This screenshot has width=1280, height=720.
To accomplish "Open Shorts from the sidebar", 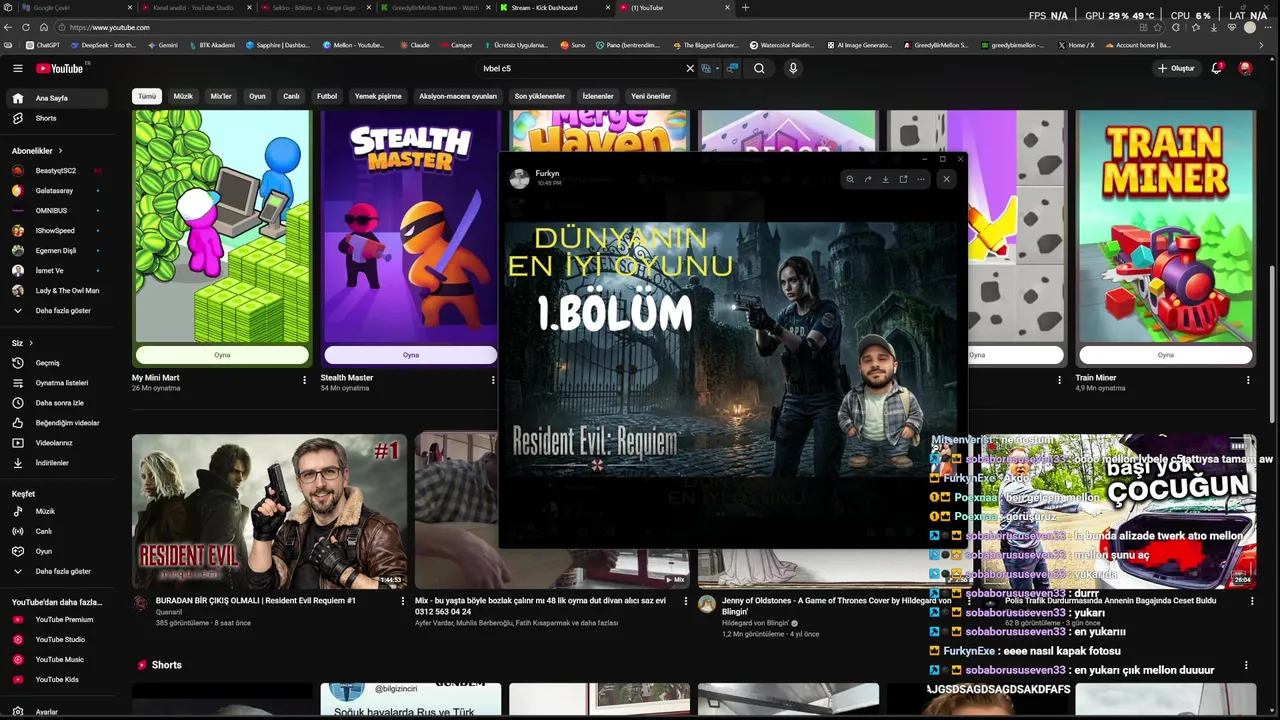I will [57, 118].
